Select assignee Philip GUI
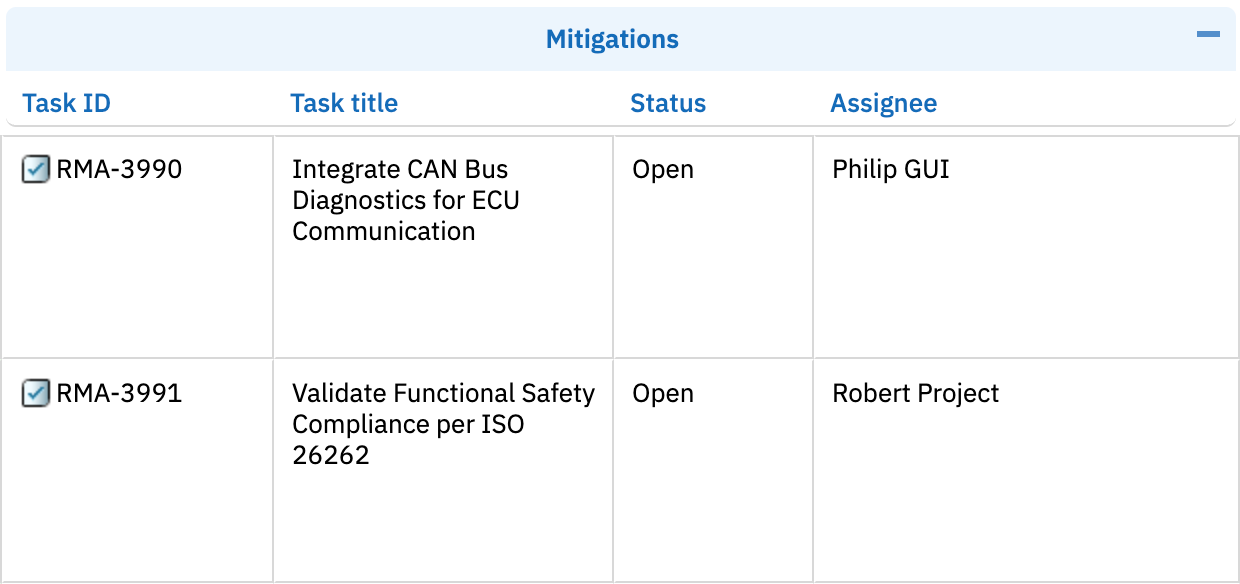 (x=891, y=170)
